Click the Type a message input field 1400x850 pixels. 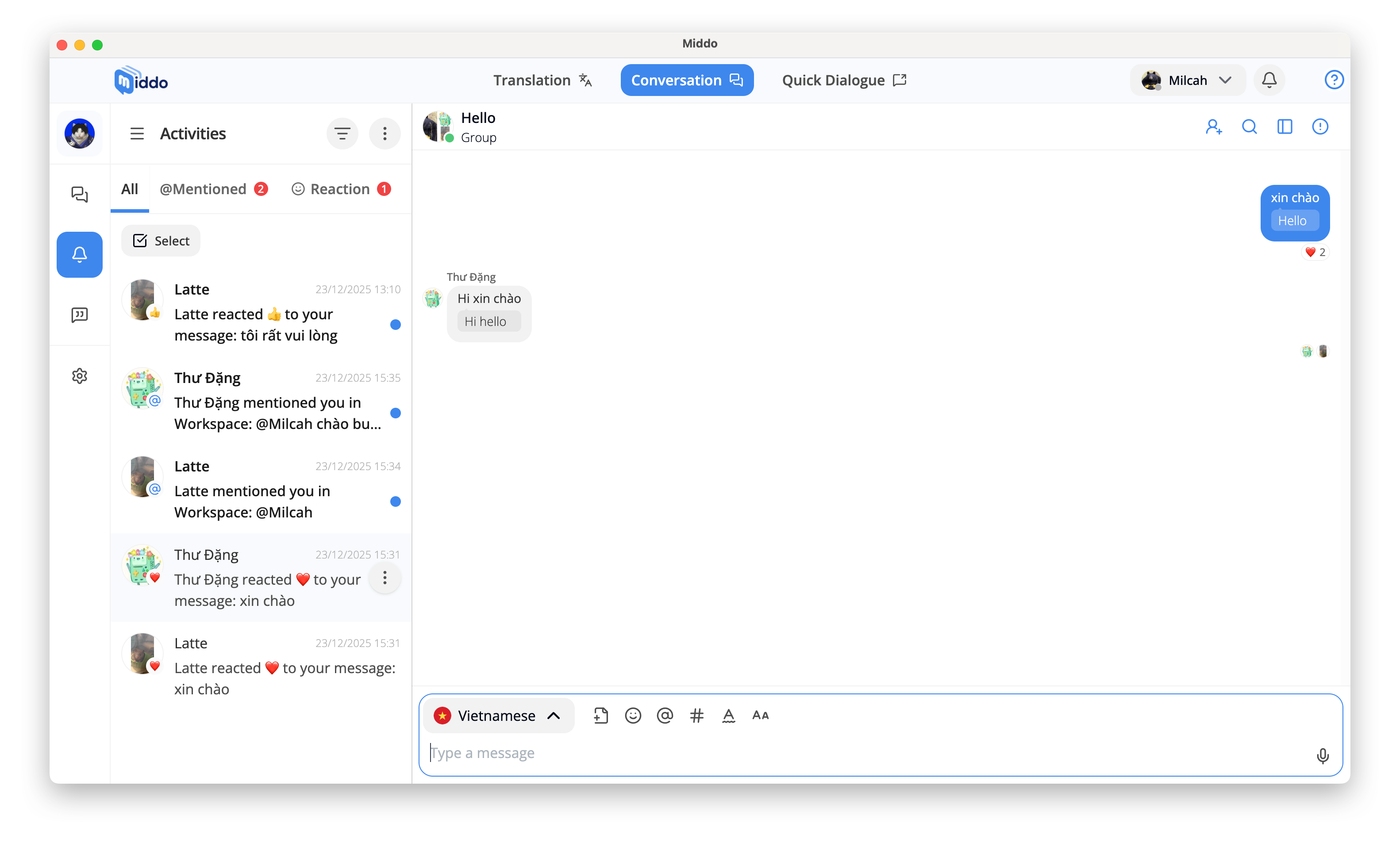point(852,753)
